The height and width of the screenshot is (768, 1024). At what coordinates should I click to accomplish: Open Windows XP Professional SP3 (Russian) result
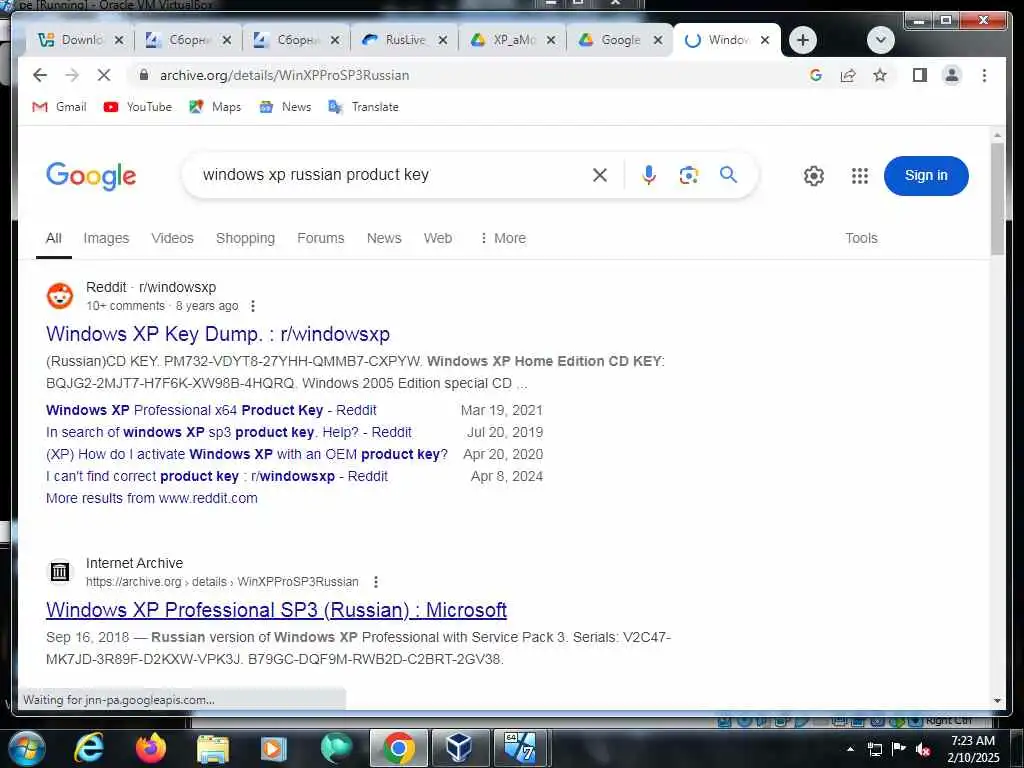[x=276, y=610]
